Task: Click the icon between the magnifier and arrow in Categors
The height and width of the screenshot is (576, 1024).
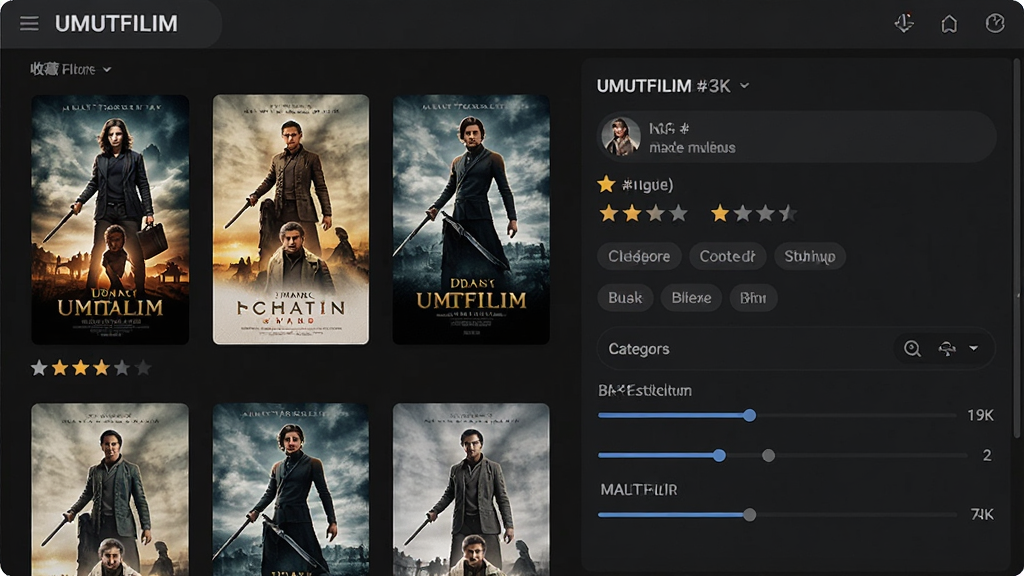Action: click(x=946, y=349)
